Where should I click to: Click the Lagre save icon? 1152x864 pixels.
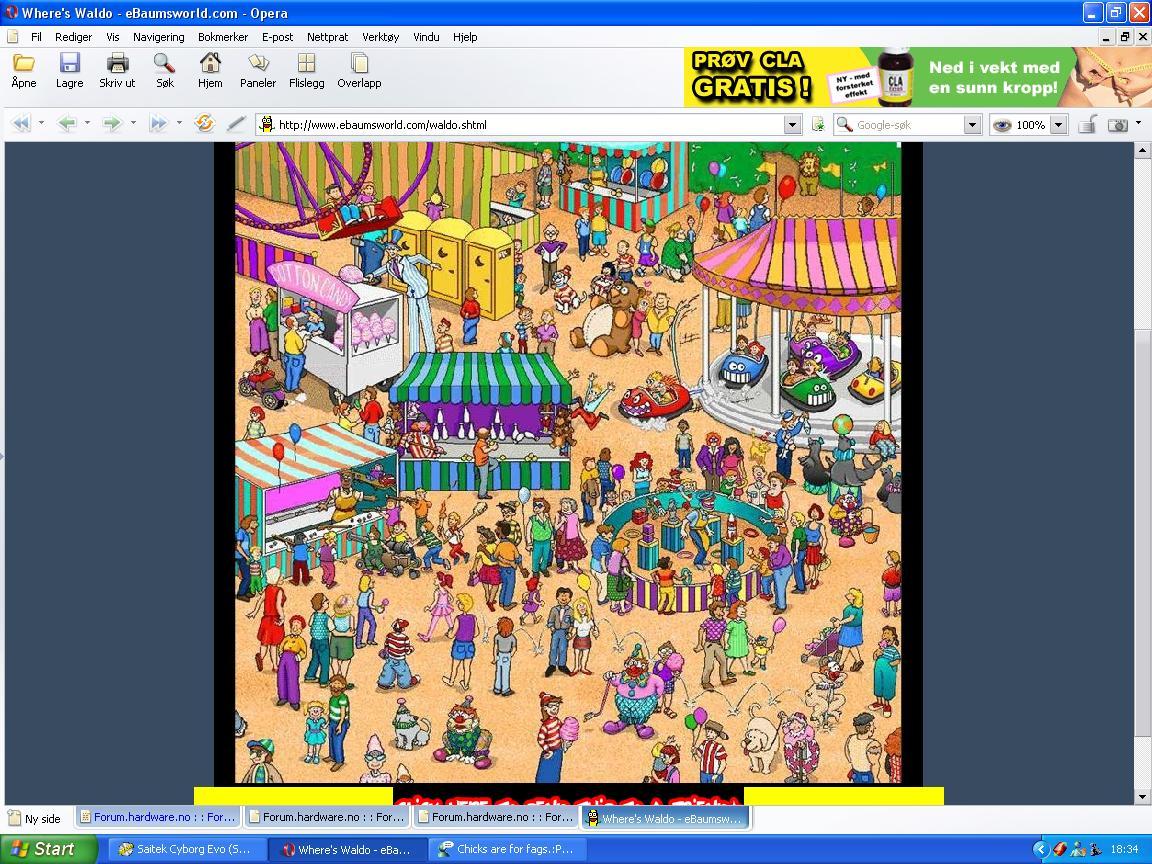69,63
